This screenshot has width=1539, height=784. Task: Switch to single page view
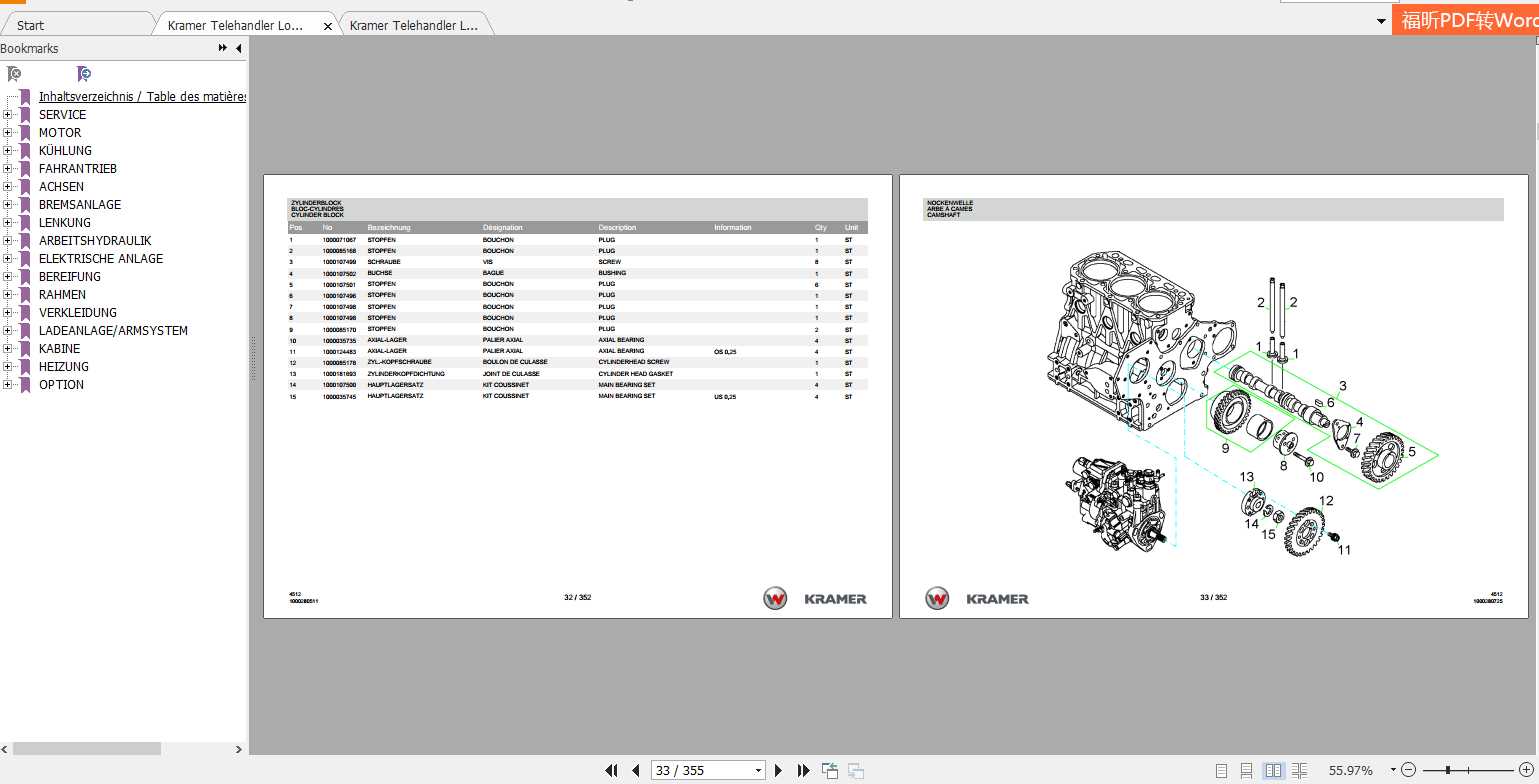coord(1221,770)
